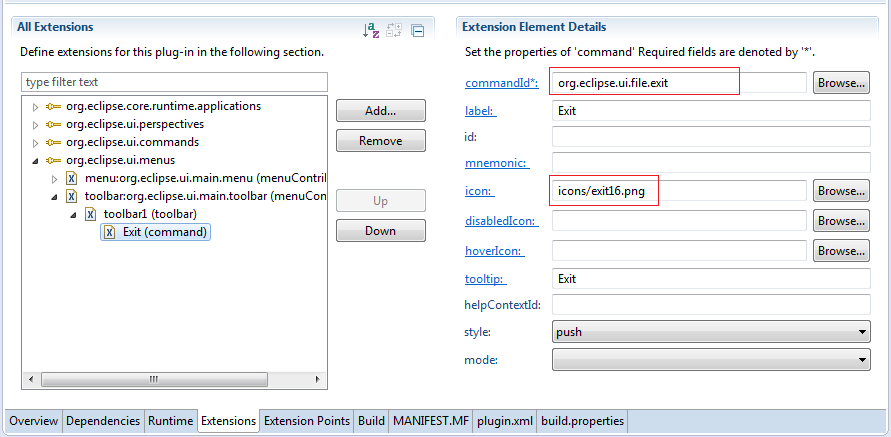Click commandId field with org.eclipse.ui.file.exit

679,82
